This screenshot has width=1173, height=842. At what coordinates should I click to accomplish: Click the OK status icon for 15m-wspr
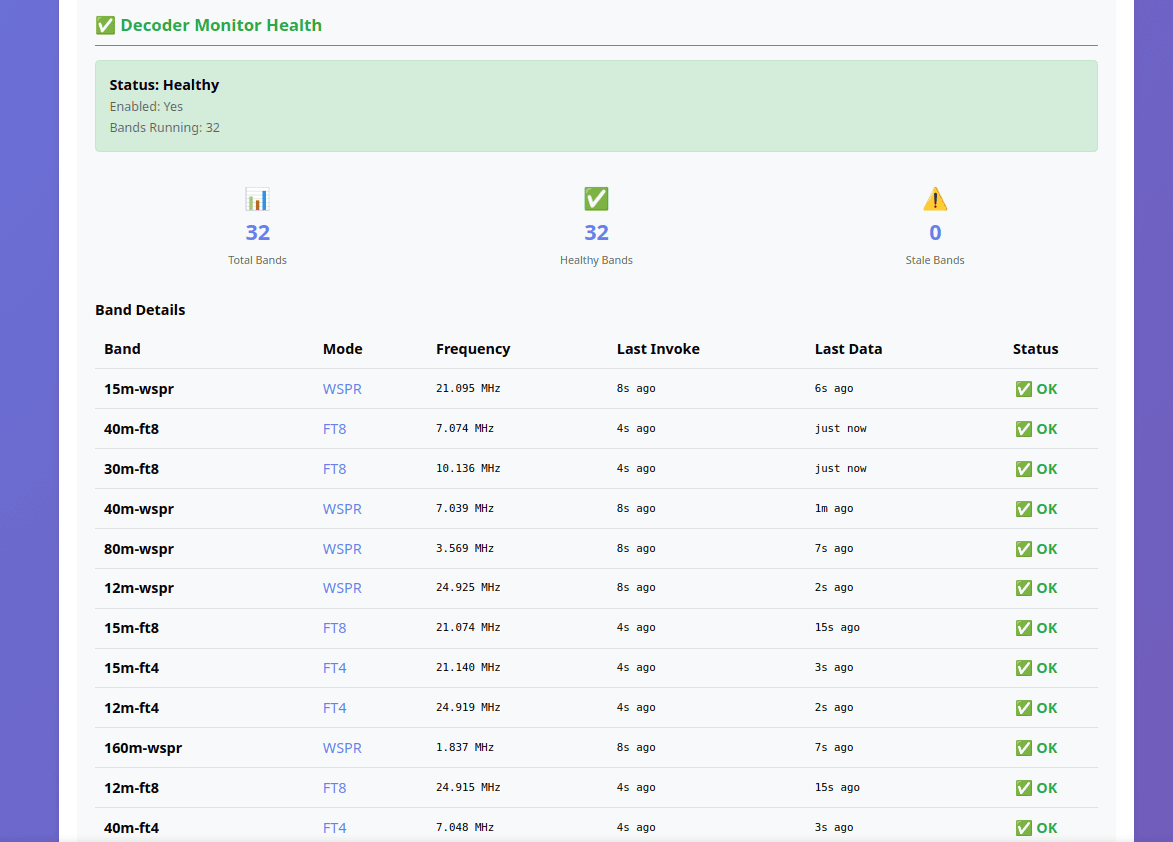pos(1022,388)
